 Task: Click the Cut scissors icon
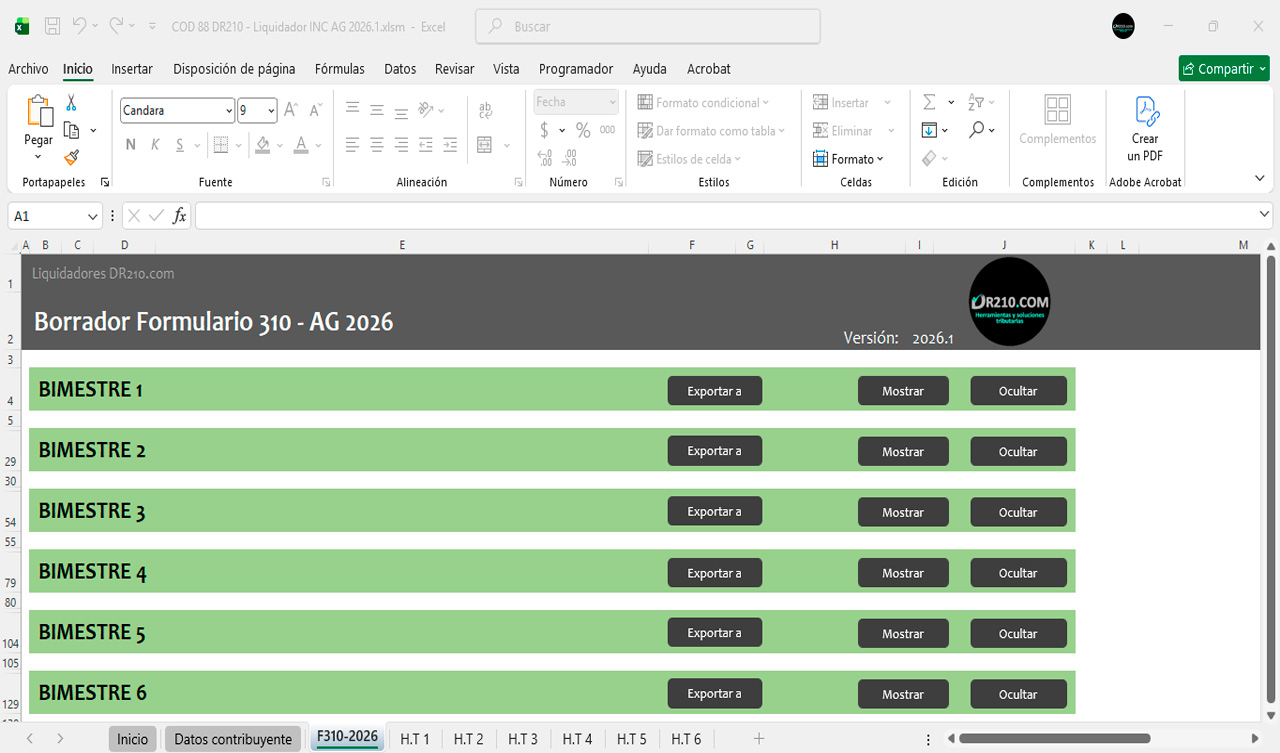tap(71, 103)
